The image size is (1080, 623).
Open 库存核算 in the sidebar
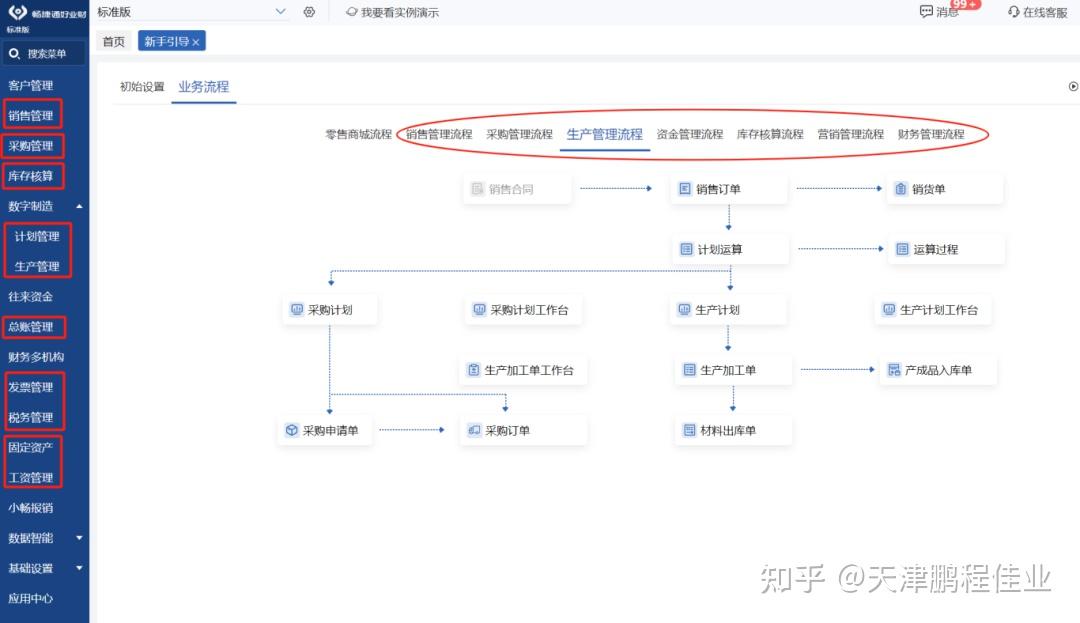click(x=32, y=176)
